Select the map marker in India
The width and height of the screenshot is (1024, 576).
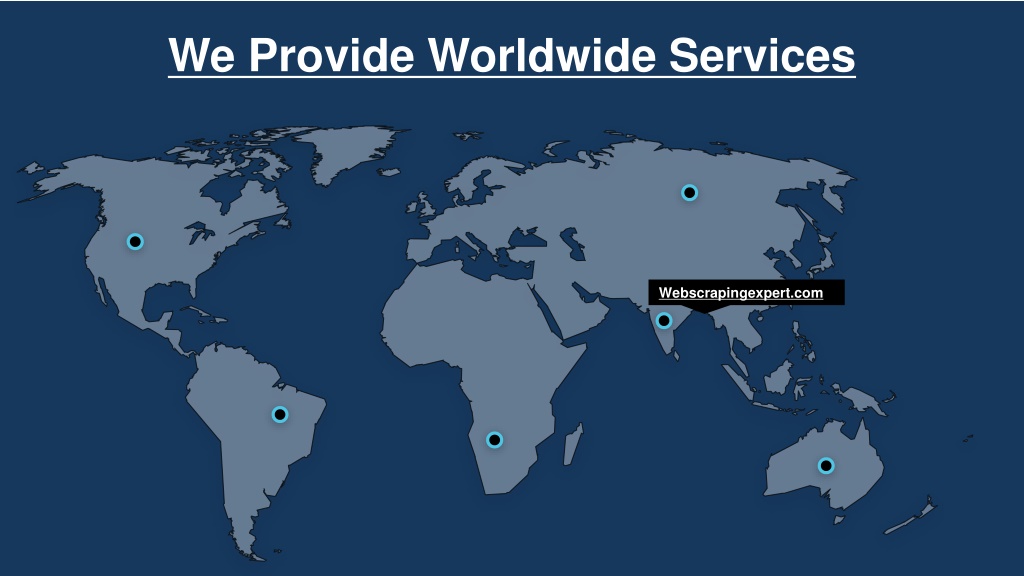(x=664, y=321)
